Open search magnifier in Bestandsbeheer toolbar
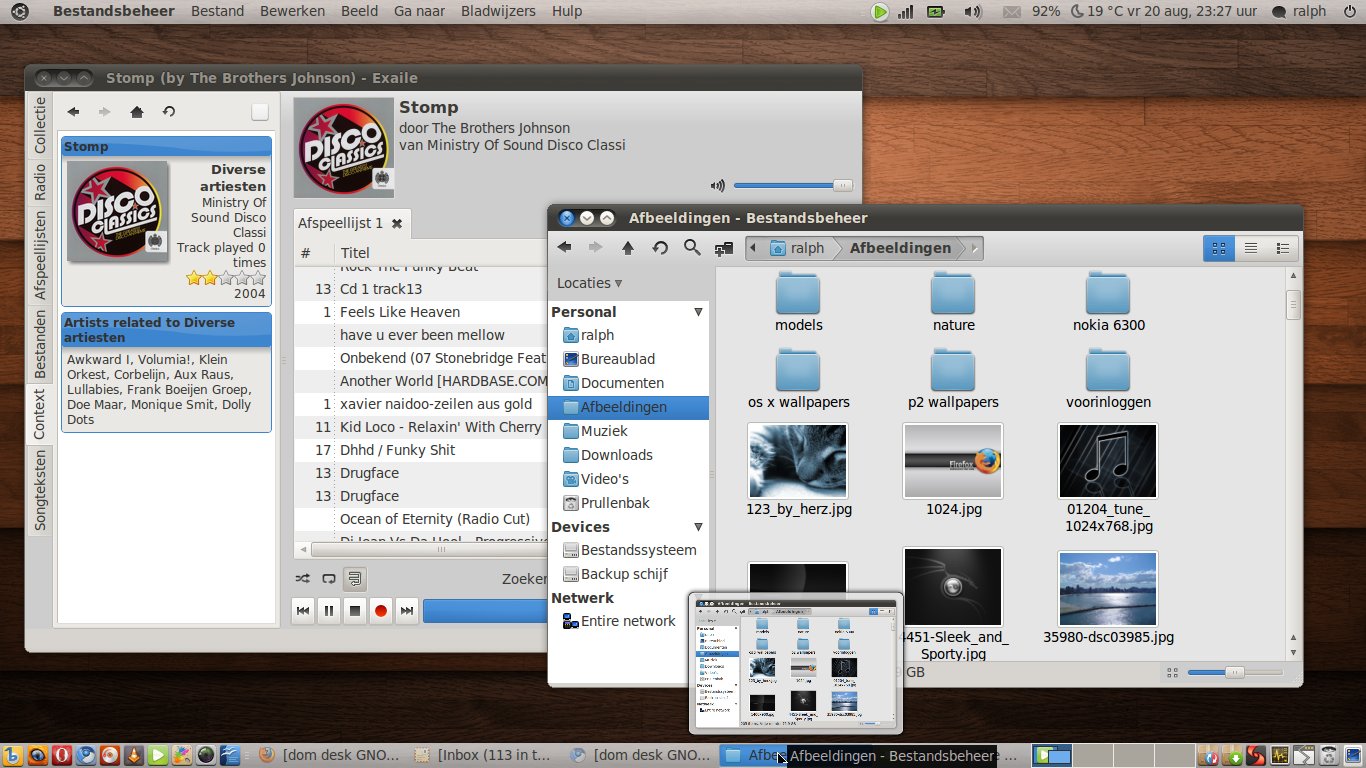 [x=692, y=248]
